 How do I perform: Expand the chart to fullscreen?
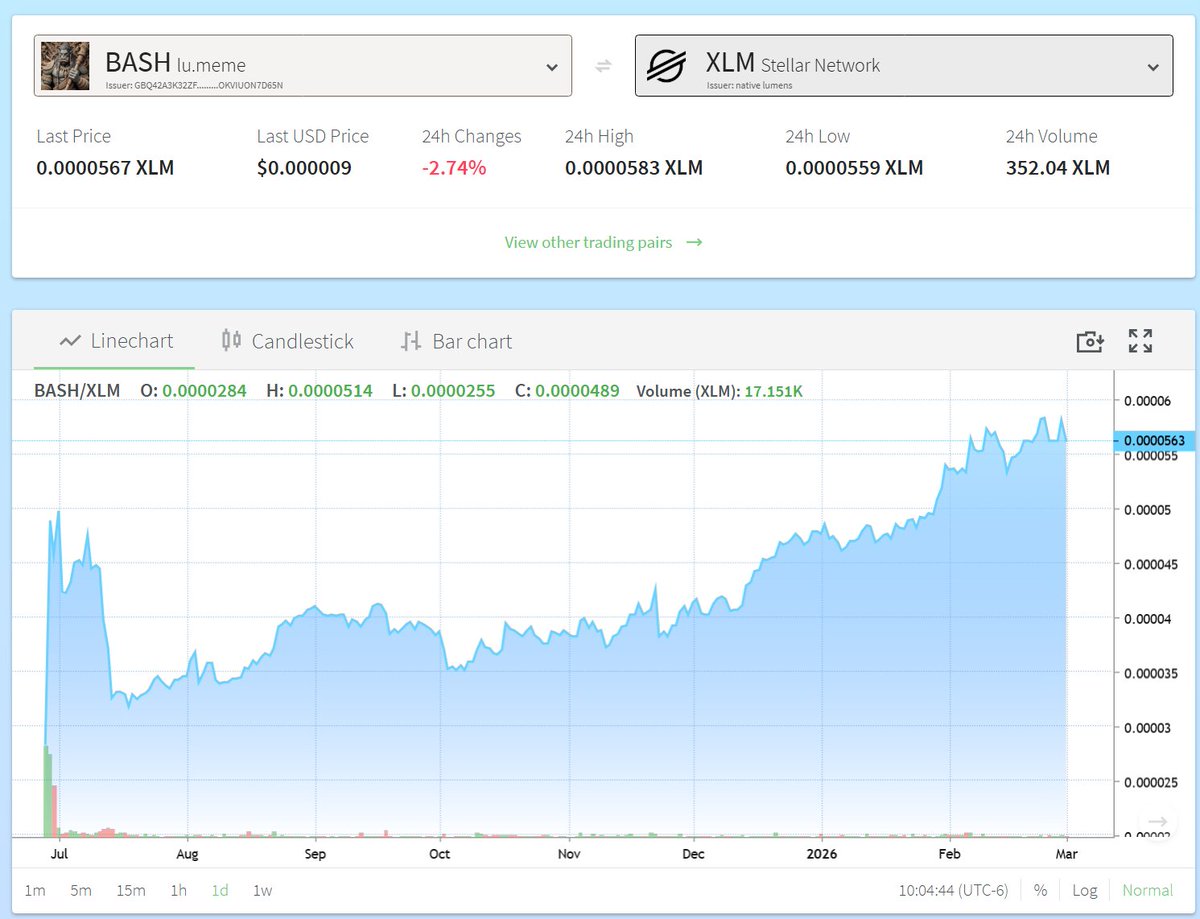pos(1141,341)
